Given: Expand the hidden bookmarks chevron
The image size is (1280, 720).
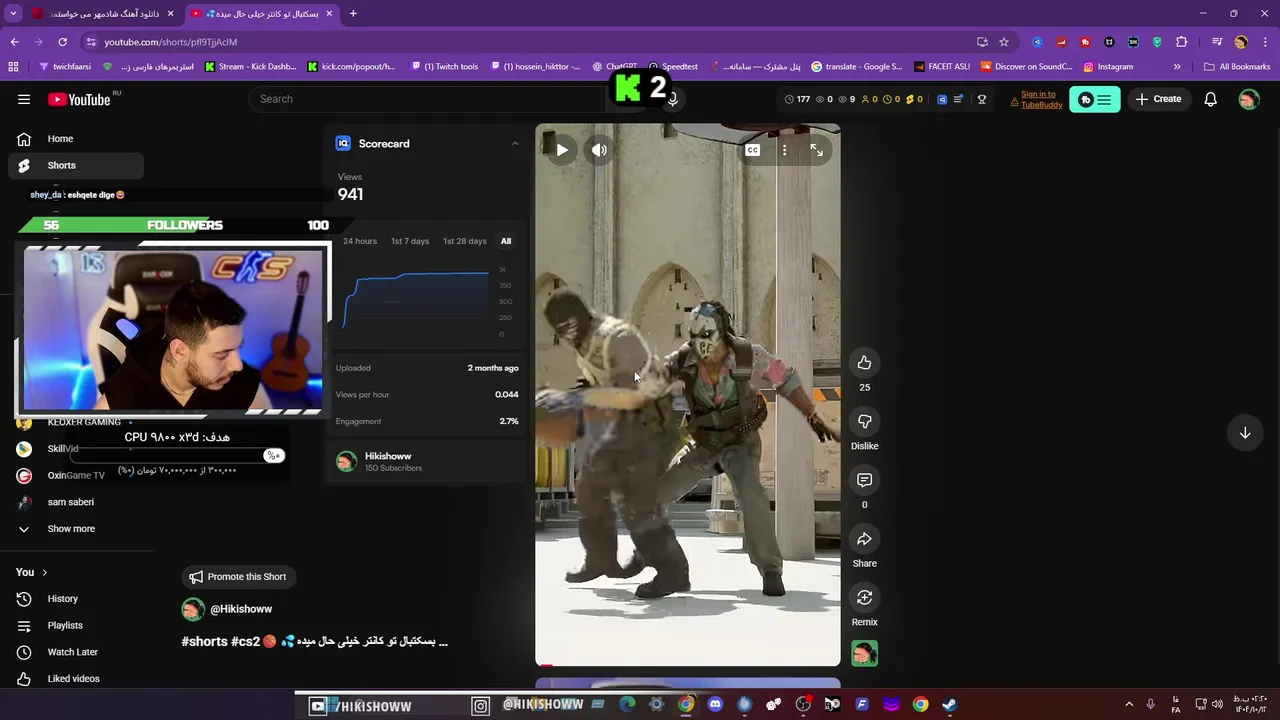Looking at the screenshot, I should pyautogui.click(x=1177, y=67).
